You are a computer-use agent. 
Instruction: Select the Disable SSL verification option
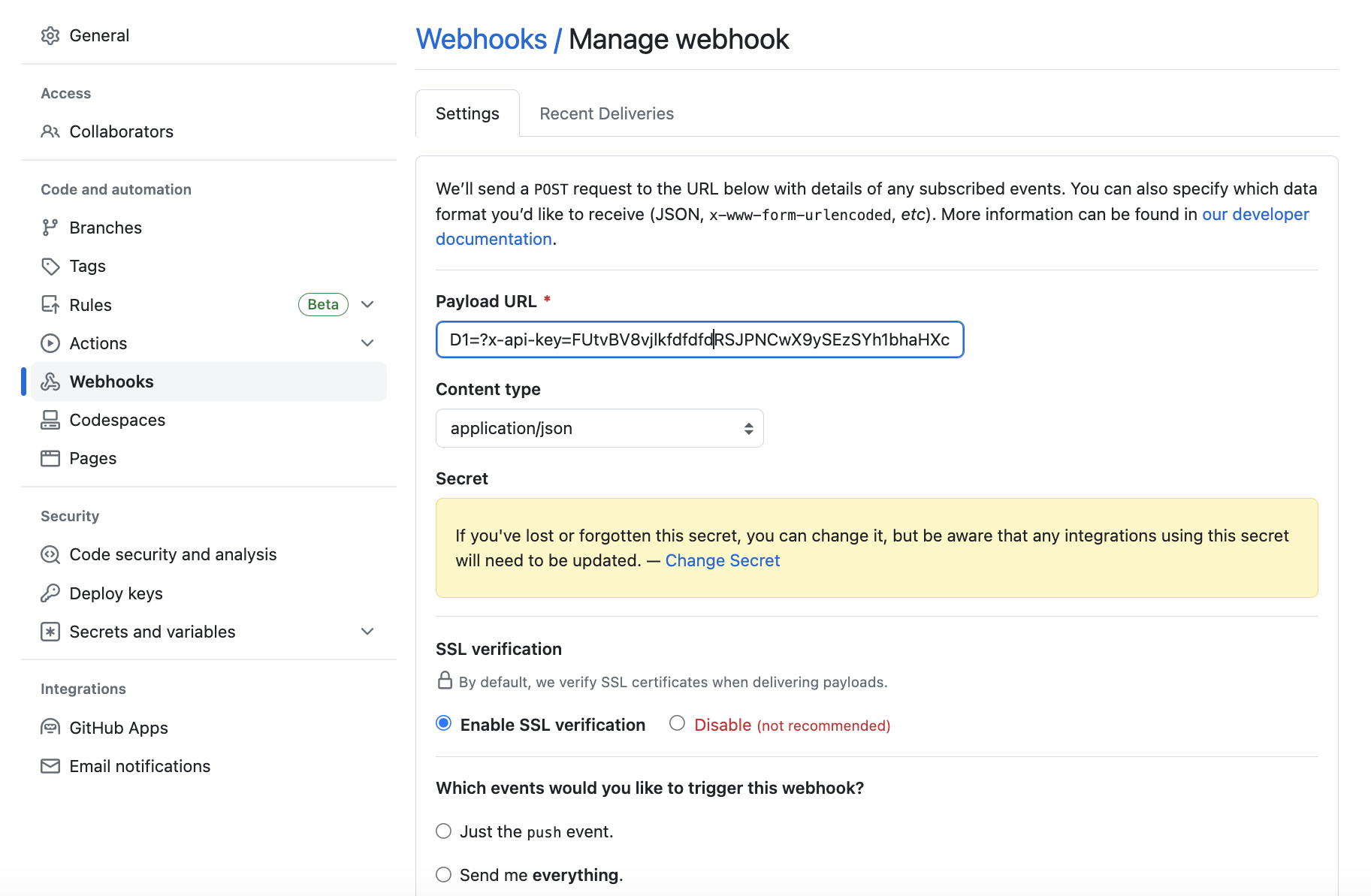point(678,723)
